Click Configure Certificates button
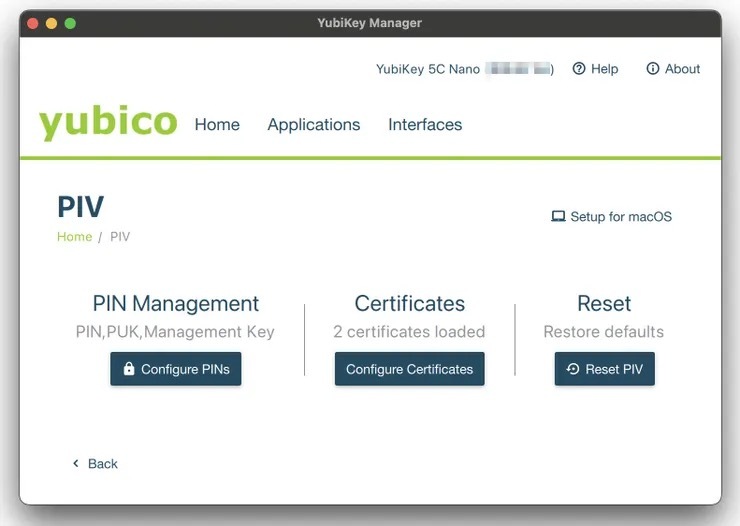740x526 pixels. [x=410, y=369]
